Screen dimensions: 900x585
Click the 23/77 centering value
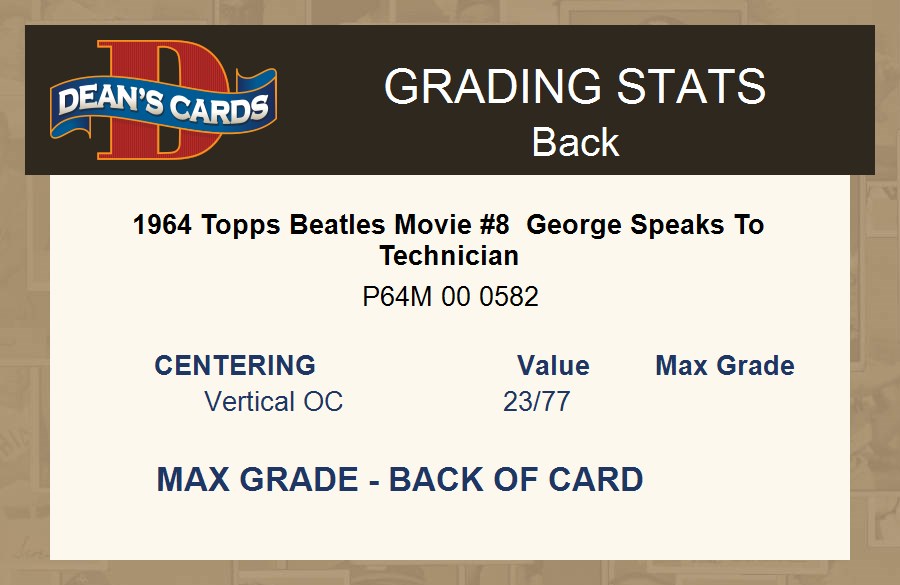[536, 402]
